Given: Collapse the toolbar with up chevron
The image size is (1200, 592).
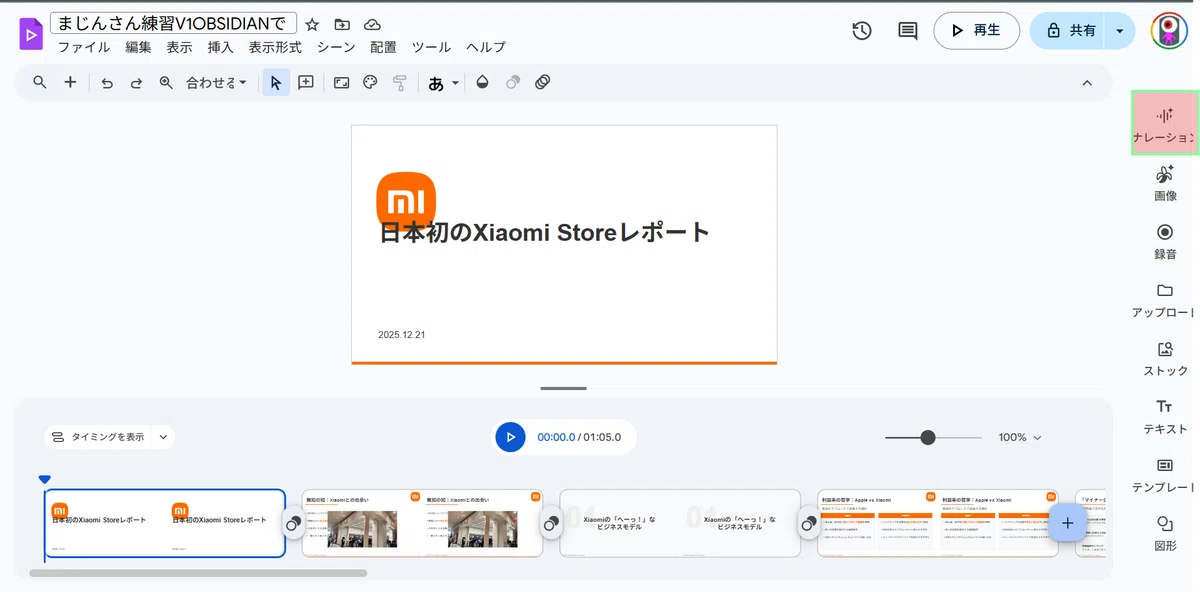Looking at the screenshot, I should 1087,83.
